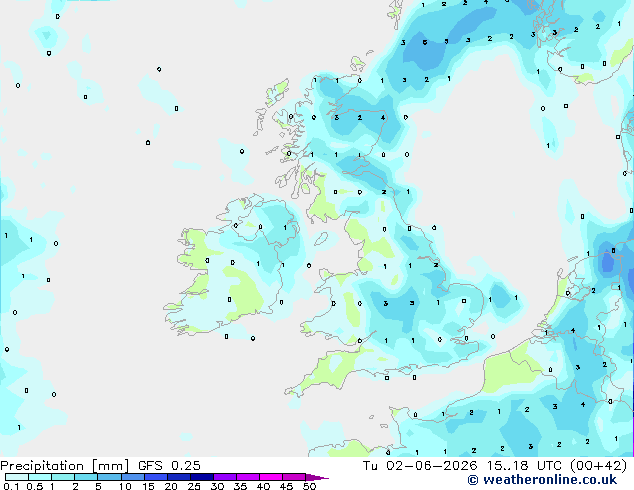Click the 0.1–0.5 mm palest legend swatch

(x=17, y=477)
